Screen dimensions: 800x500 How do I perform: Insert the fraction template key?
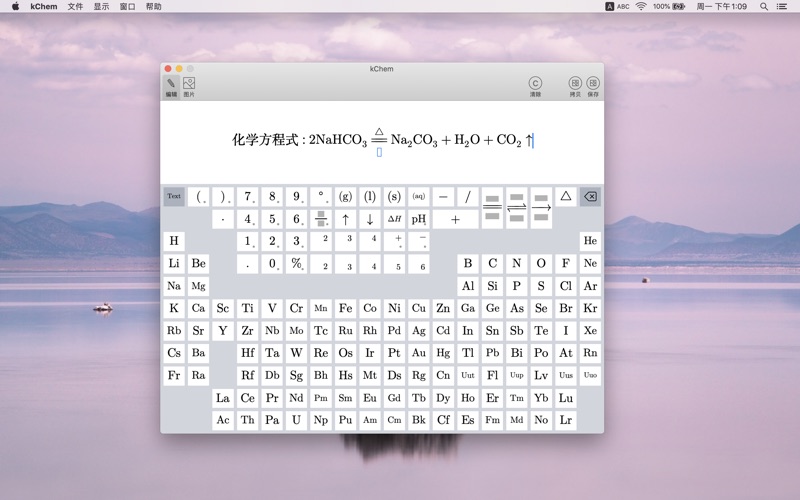pos(321,219)
